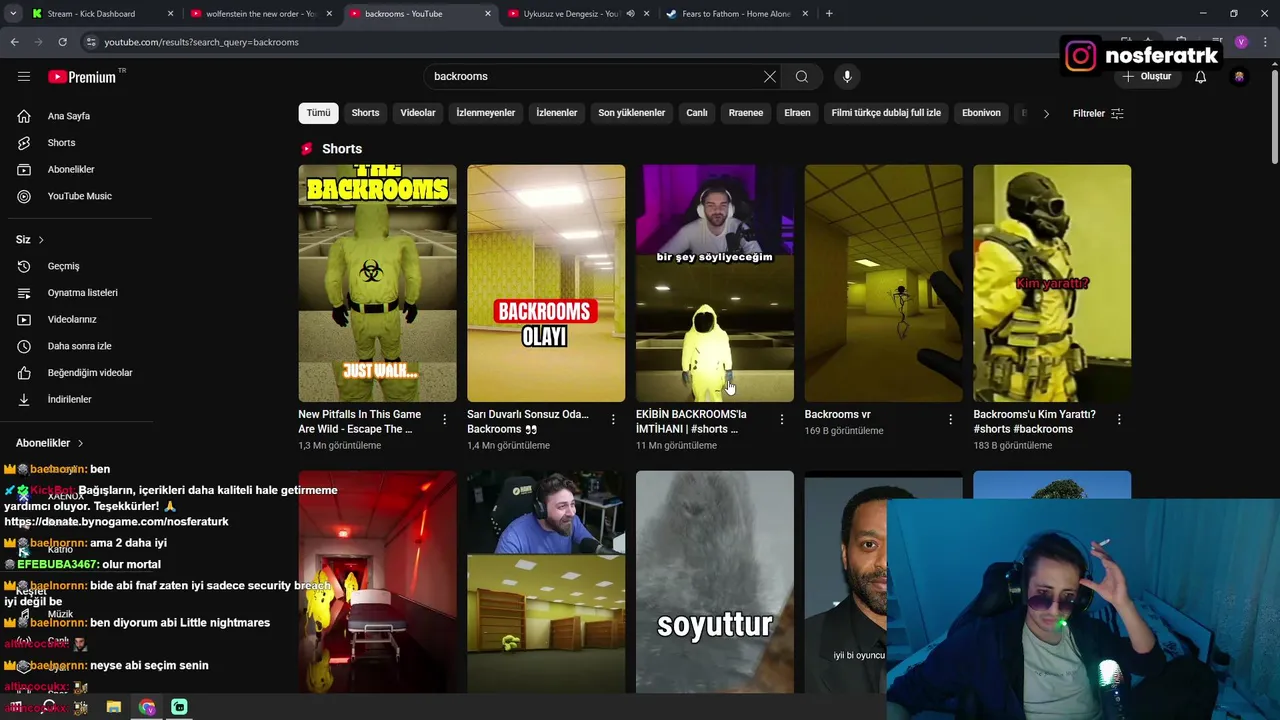Select the Ebonivon filter chip

click(981, 113)
